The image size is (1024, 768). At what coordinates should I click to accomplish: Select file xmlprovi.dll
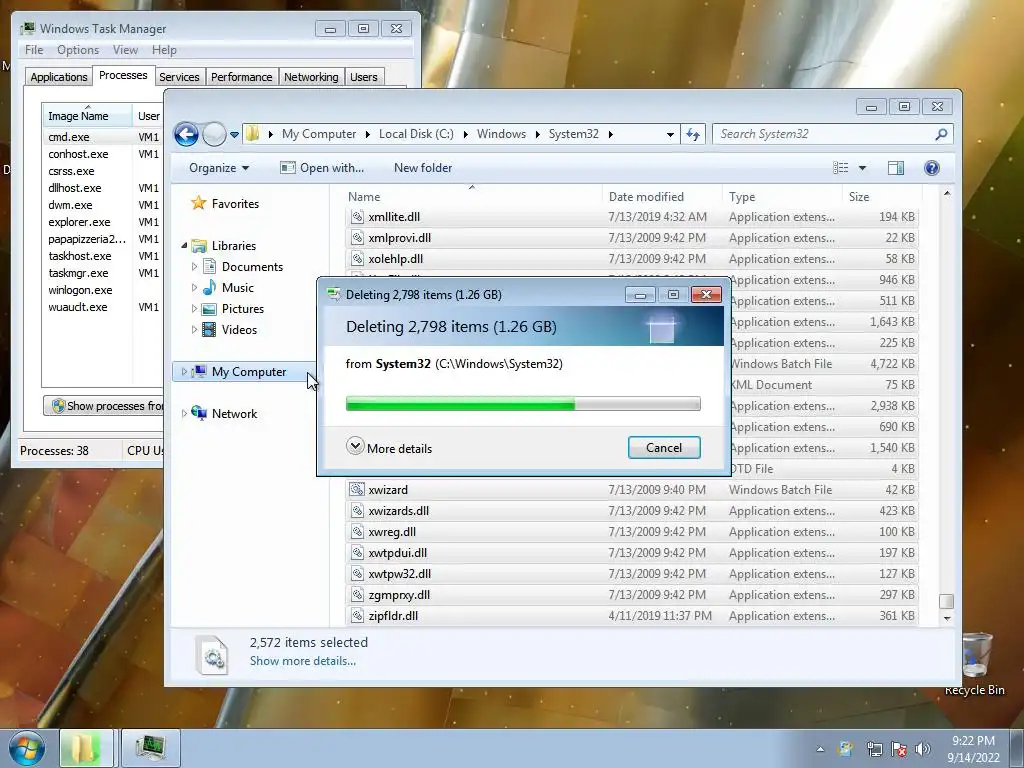click(400, 238)
